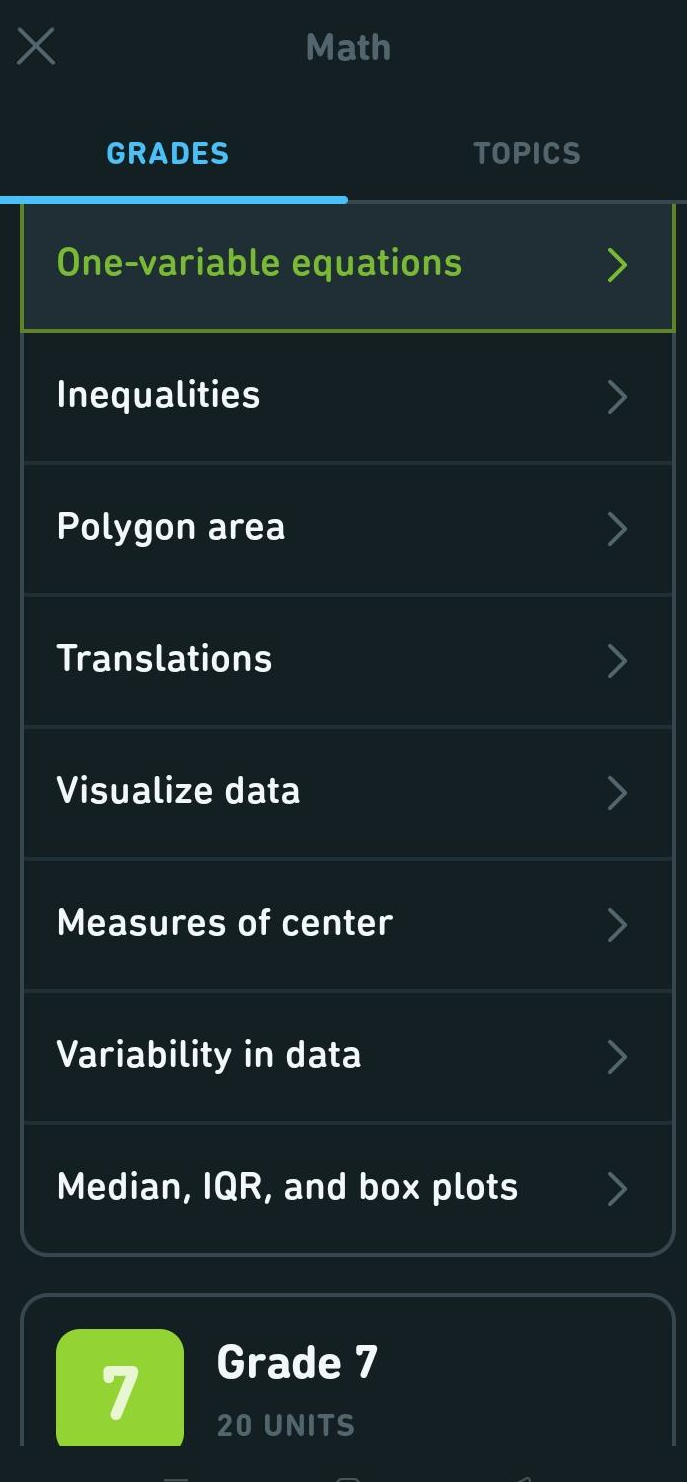Screen dimensions: 687x1482
Task: Expand the Inequalities chevron
Action: click(618, 396)
